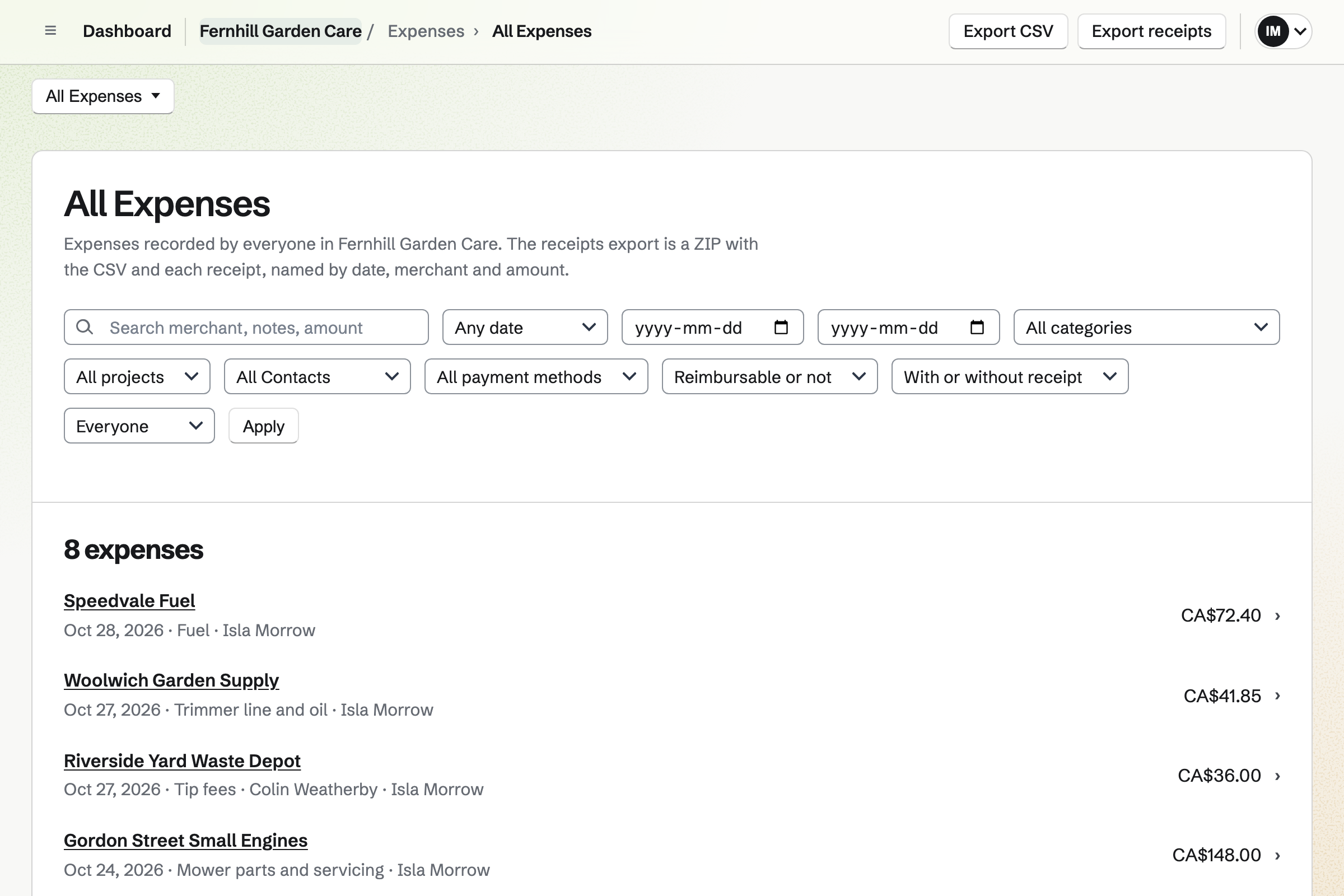Image resolution: width=1344 pixels, height=896 pixels.
Task: Open the All Expenses view dropdown
Action: pos(103,96)
